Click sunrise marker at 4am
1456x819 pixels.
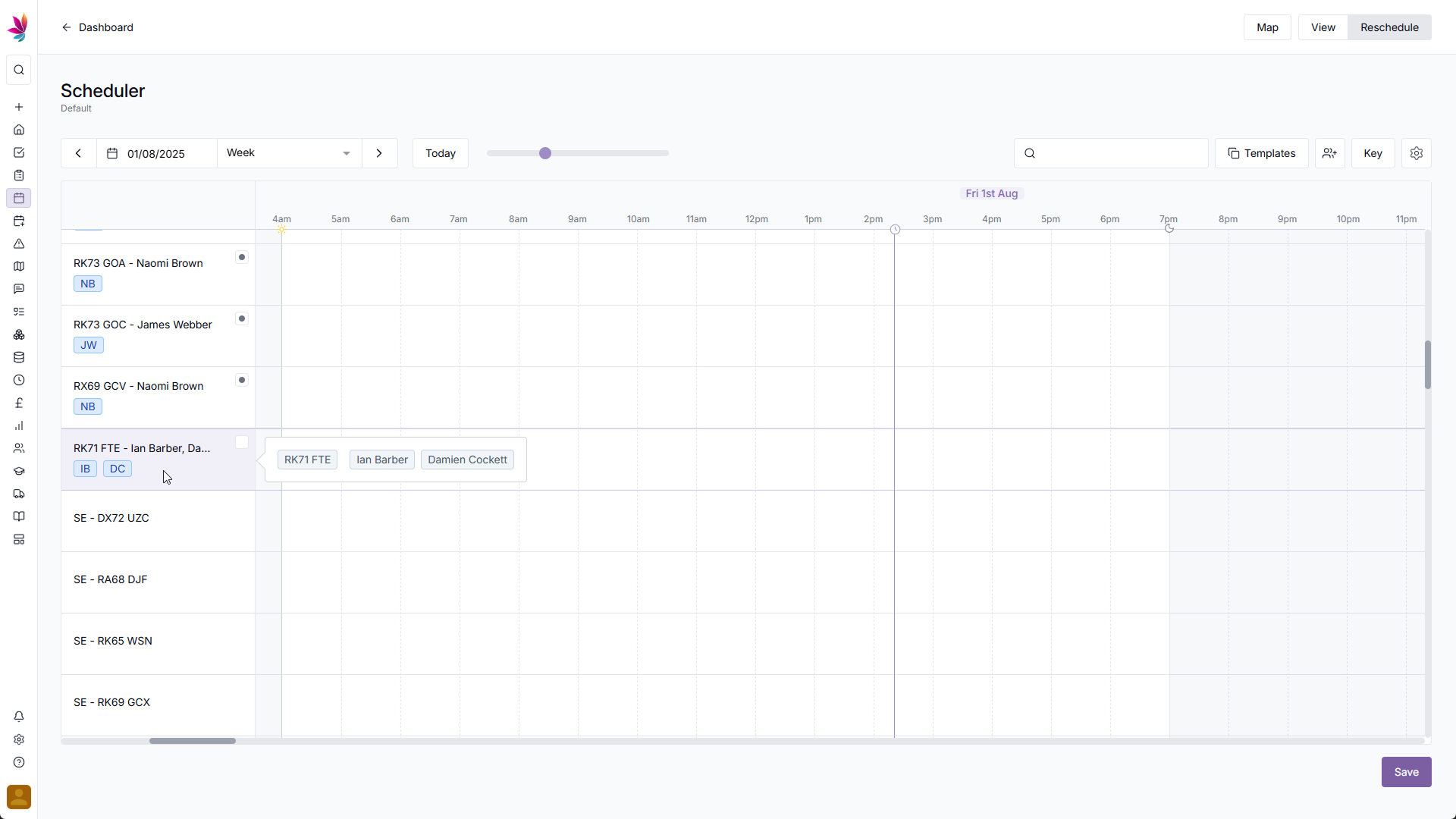pos(281,229)
